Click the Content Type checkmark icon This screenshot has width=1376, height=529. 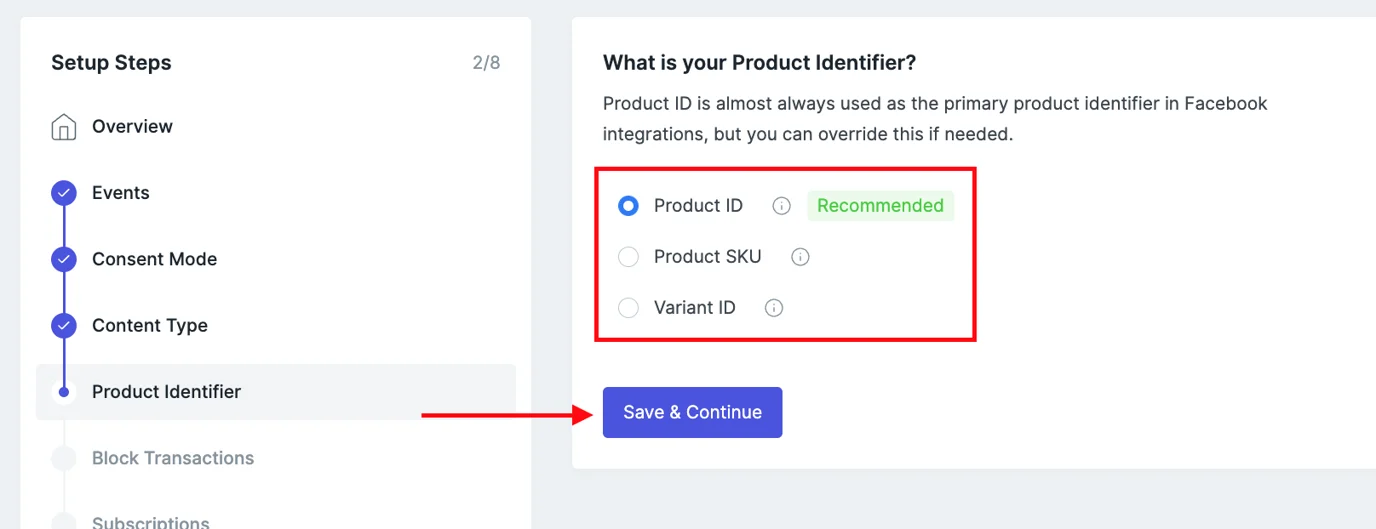tap(64, 326)
